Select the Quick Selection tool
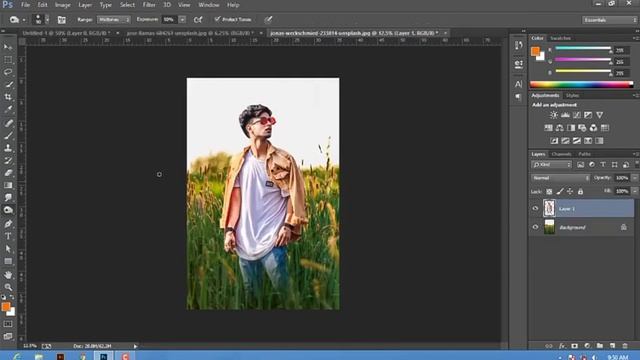Screen dimensions: 640x360 pos(8,84)
